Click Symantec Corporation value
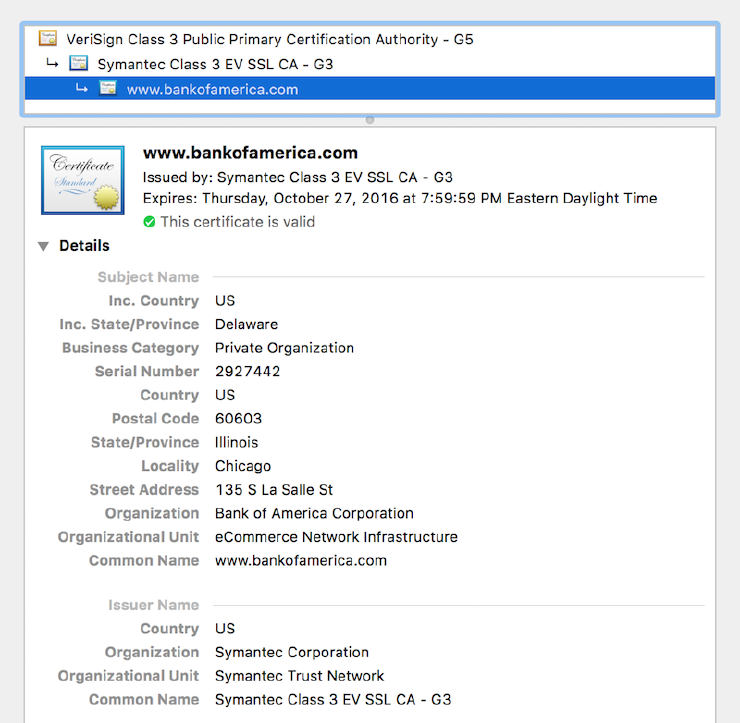The width and height of the screenshot is (740, 723). [292, 652]
